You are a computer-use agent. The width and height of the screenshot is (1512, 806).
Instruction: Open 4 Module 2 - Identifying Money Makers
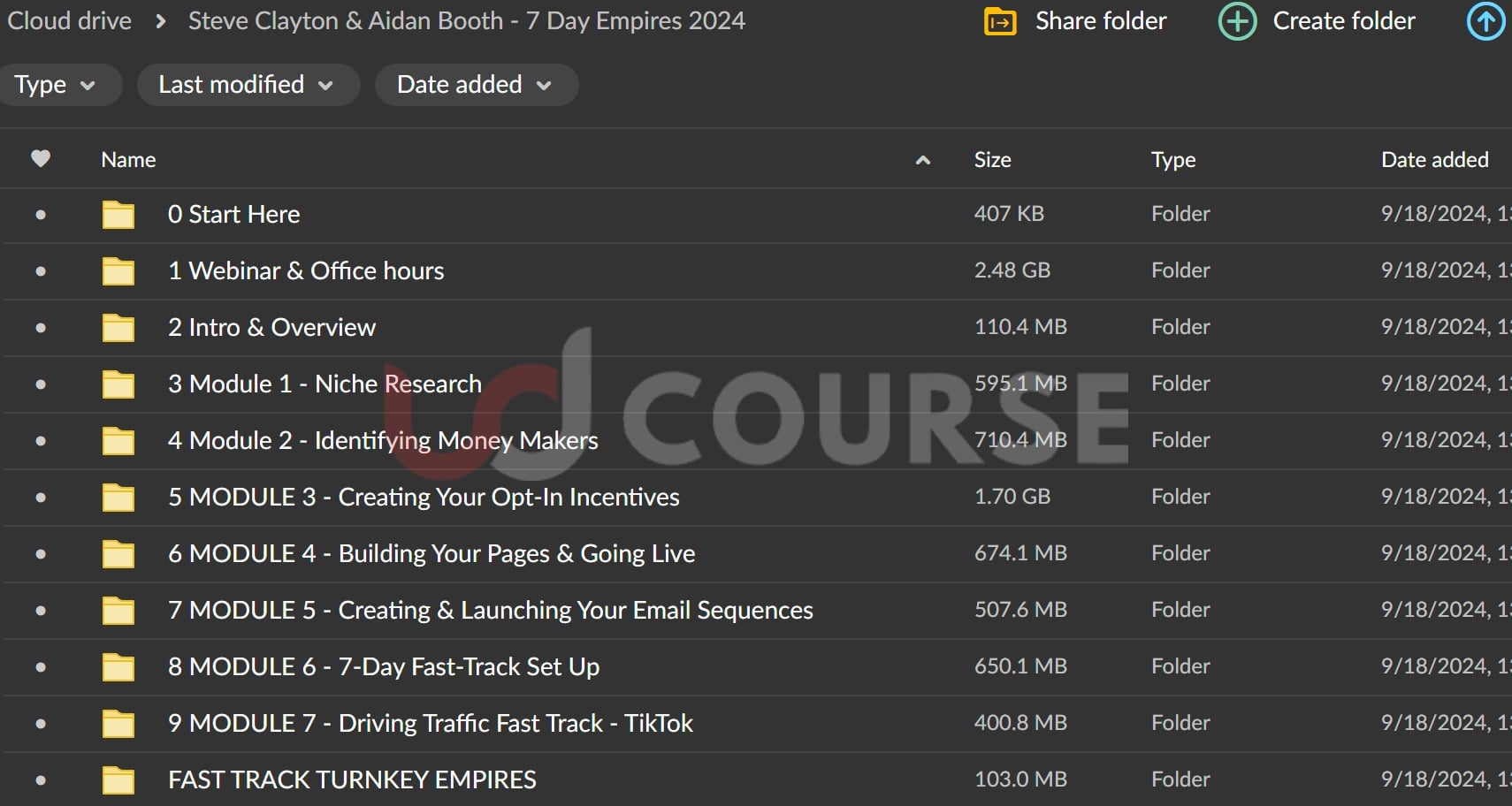[x=382, y=440]
